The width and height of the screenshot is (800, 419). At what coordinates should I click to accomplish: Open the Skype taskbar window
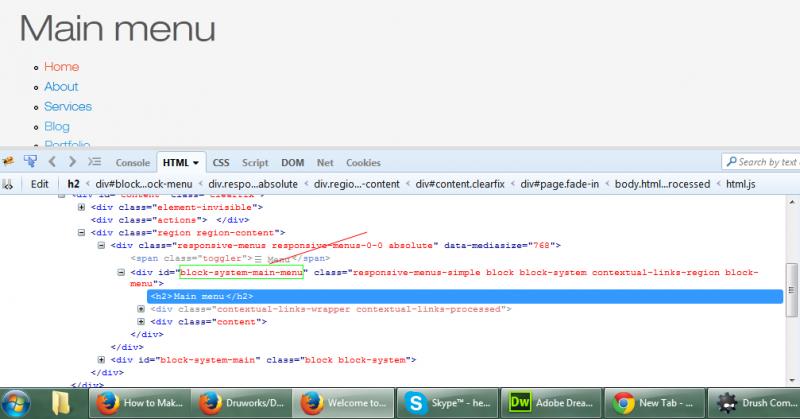tap(447, 403)
